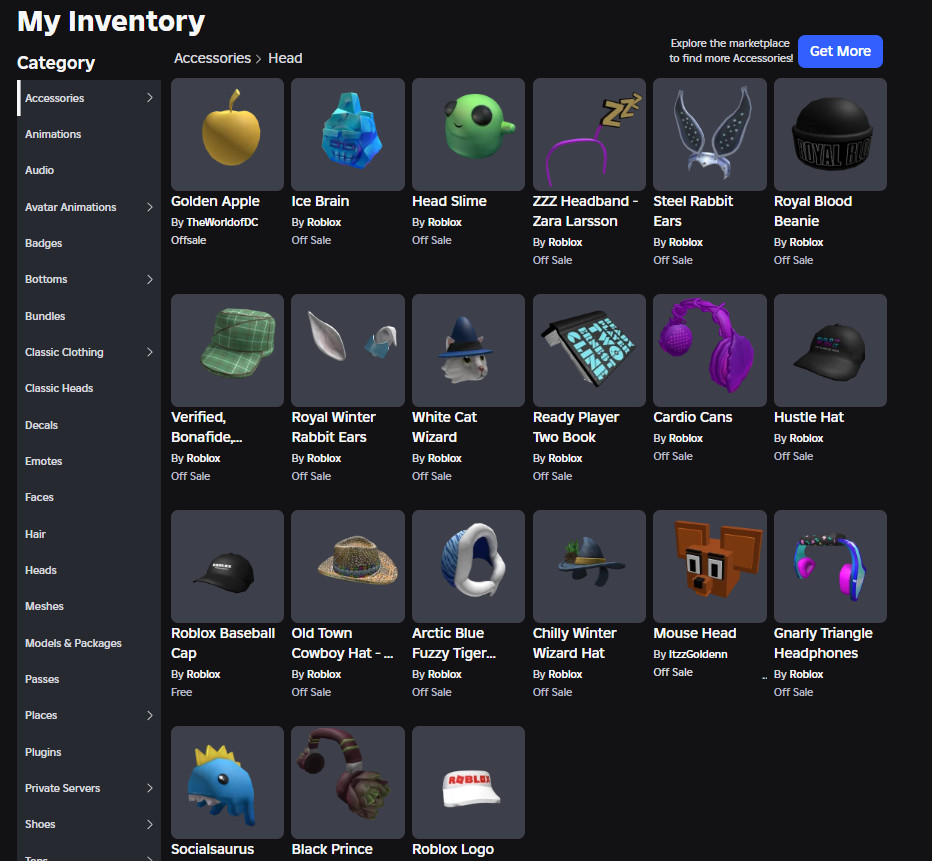Click the Accessories breadcrumb link

[x=212, y=58]
